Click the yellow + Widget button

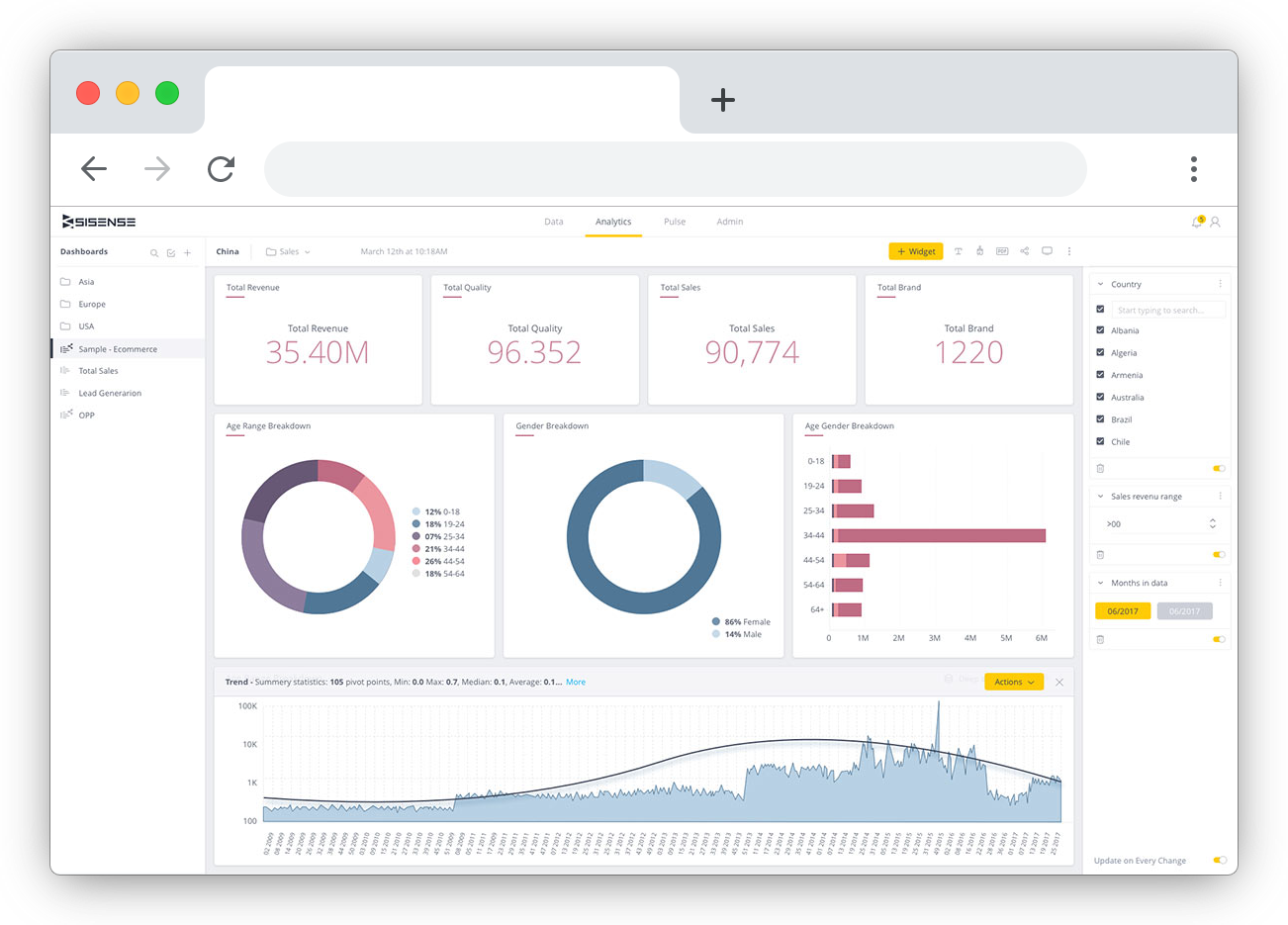coord(915,251)
